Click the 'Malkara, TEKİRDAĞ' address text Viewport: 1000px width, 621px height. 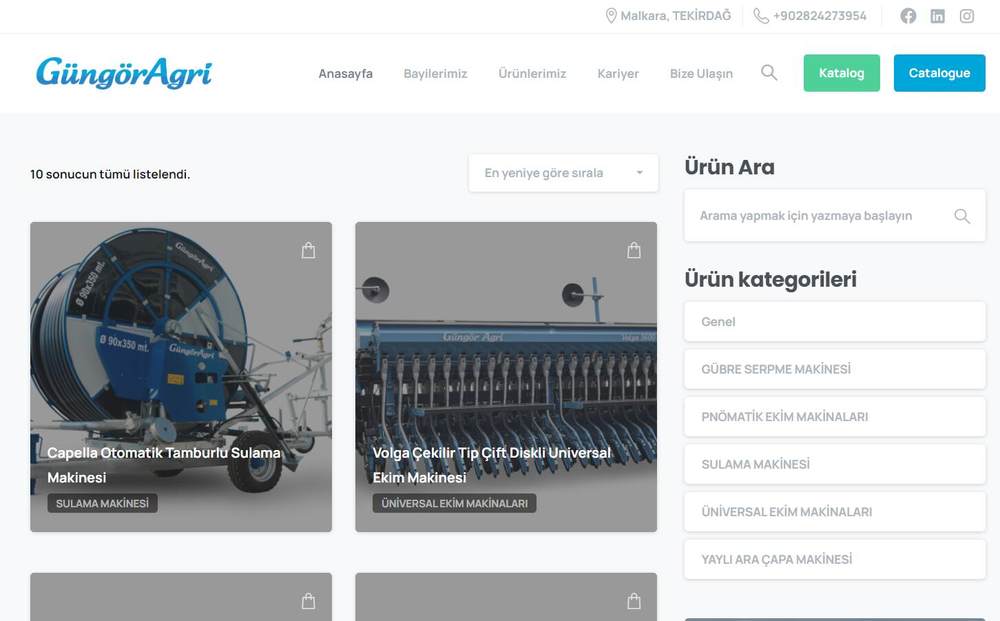pos(676,16)
